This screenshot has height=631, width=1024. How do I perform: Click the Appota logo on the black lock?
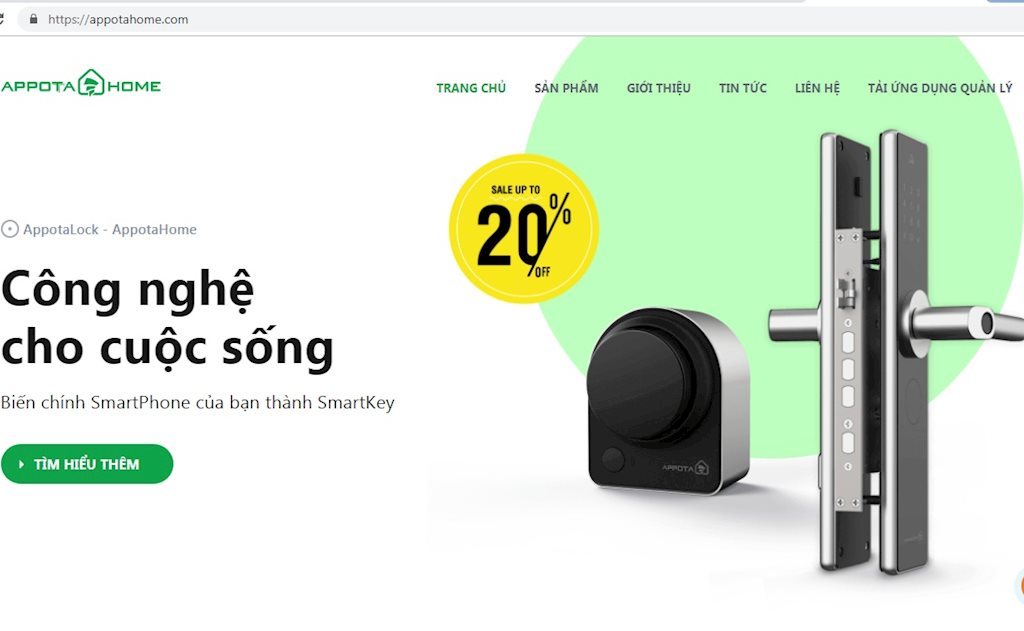(x=685, y=468)
